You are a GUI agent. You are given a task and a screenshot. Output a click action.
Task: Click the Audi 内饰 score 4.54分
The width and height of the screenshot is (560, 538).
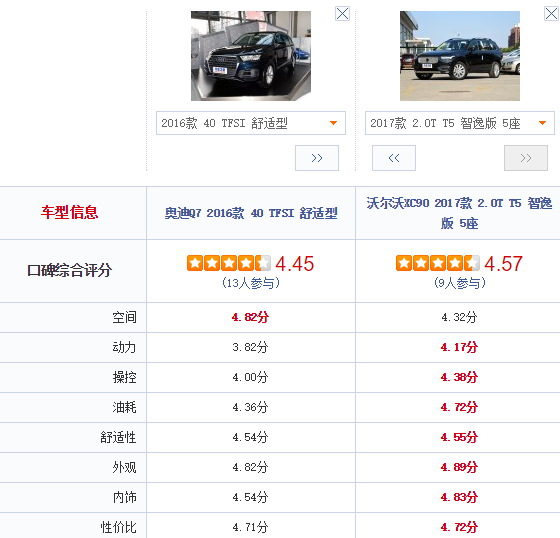250,497
